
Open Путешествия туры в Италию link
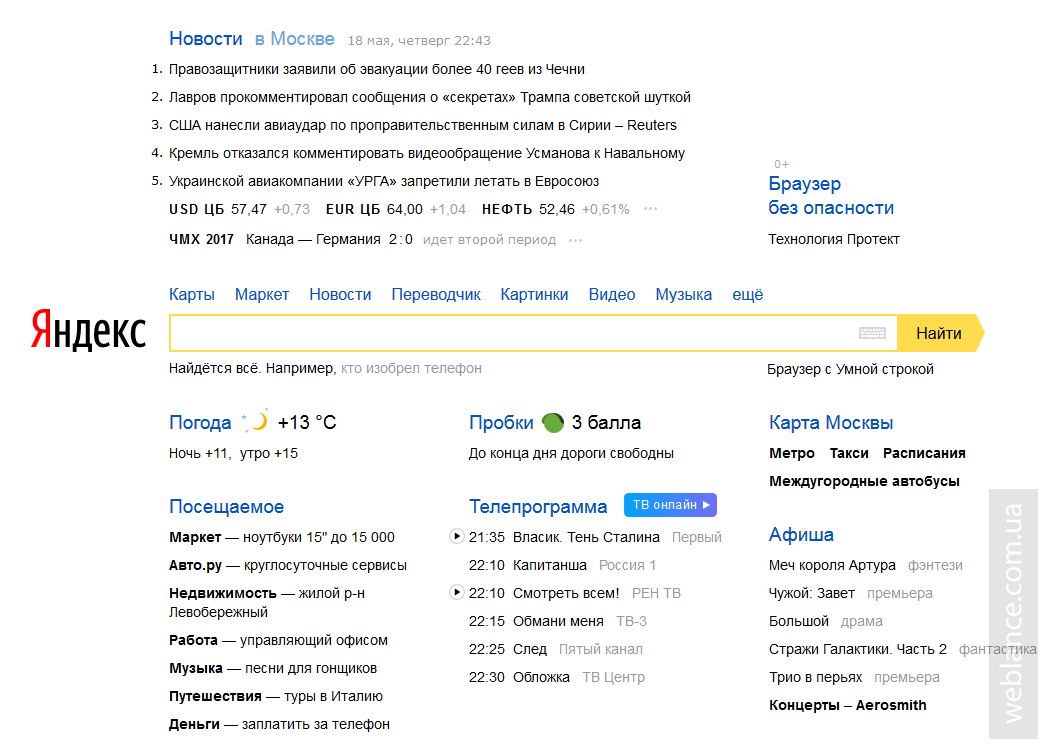[x=275, y=696]
